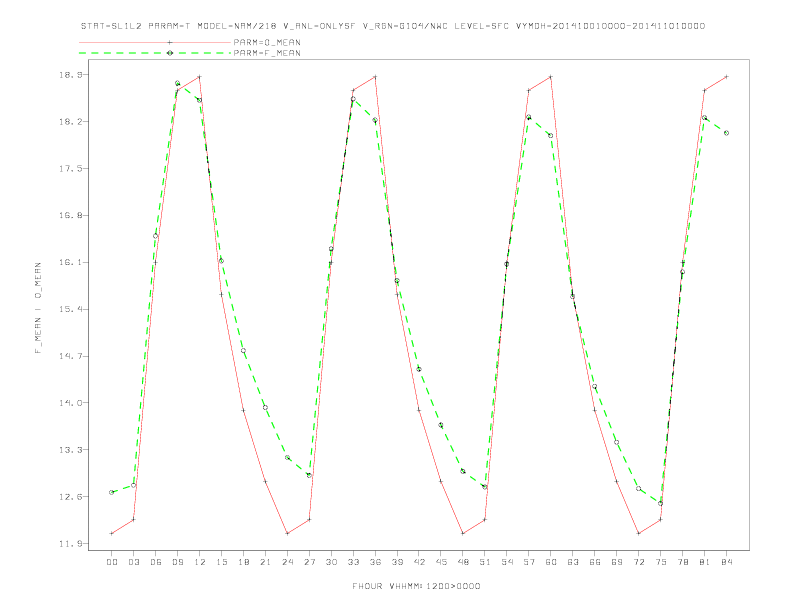
Task: Click x-axis forecast hour label 63
Action: (573, 562)
